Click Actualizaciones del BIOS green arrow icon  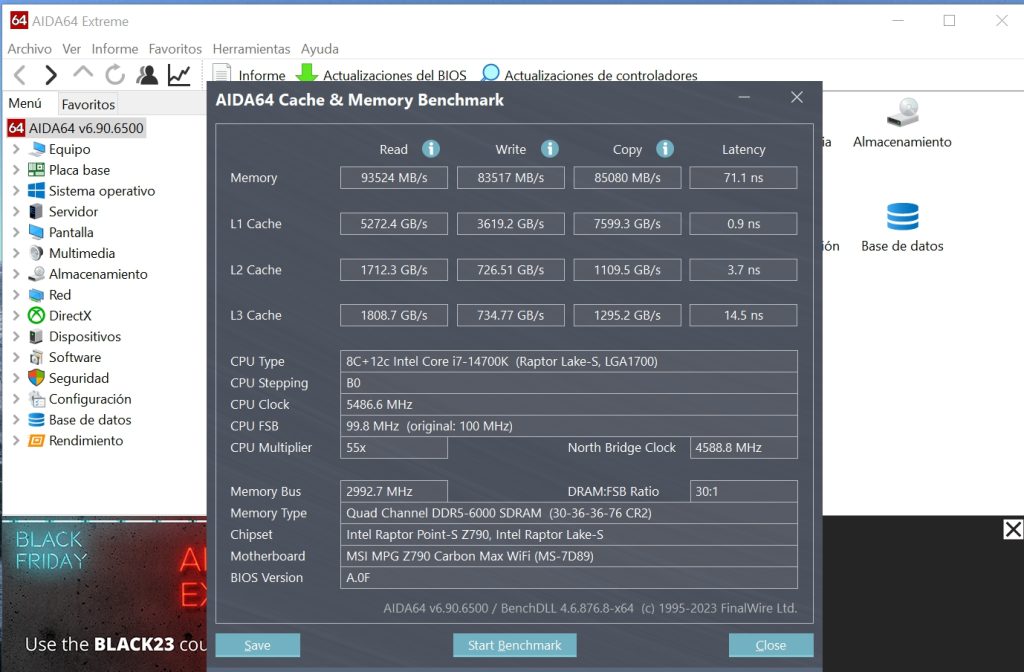pos(306,72)
